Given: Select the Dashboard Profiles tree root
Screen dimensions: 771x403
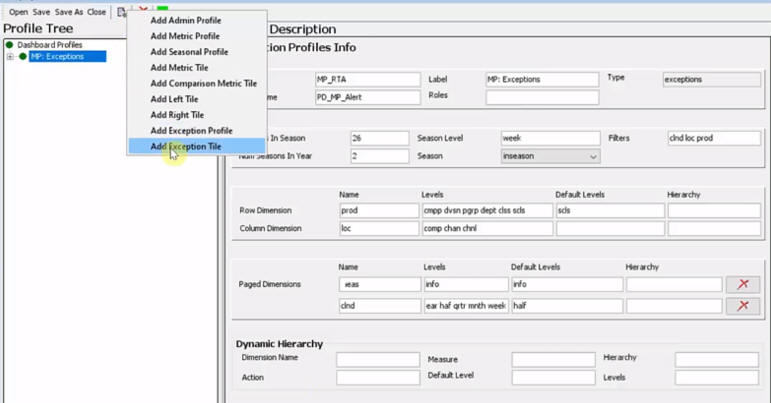Looking at the screenshot, I should pos(50,45).
